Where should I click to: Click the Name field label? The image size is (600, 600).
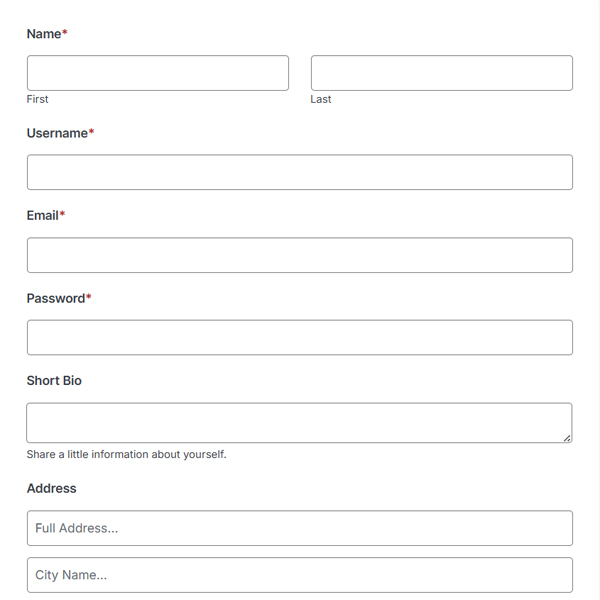(x=44, y=34)
